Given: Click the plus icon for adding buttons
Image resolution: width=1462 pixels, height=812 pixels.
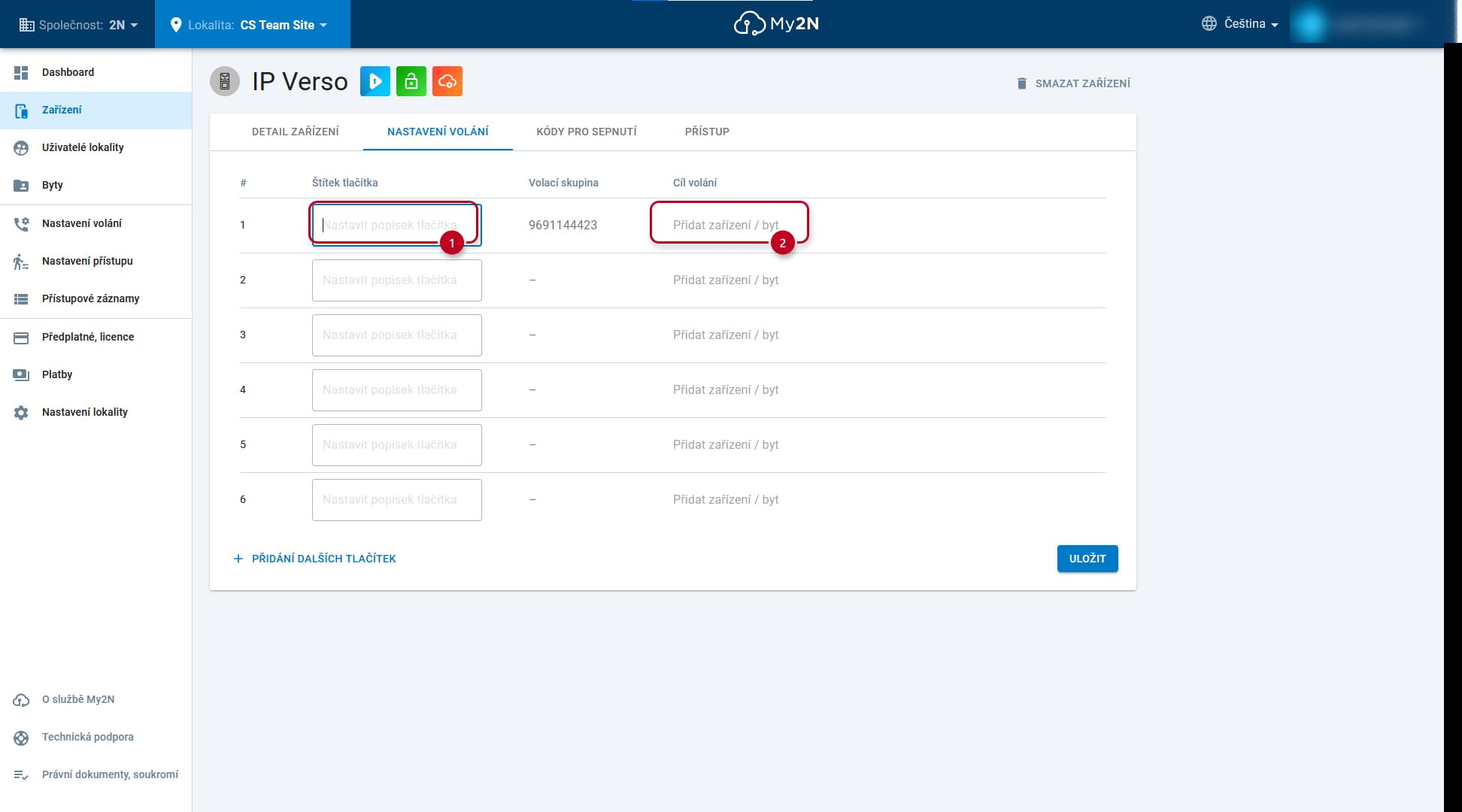Looking at the screenshot, I should (x=238, y=559).
